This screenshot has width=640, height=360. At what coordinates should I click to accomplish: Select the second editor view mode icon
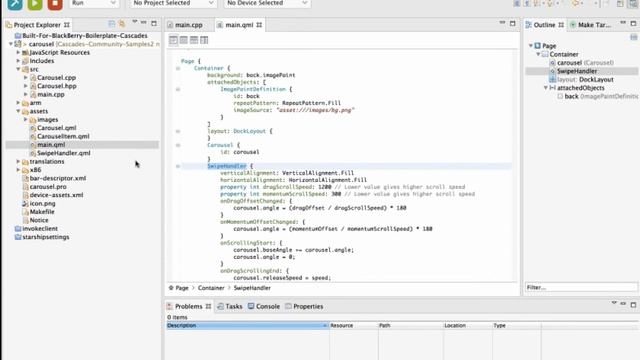point(183,40)
